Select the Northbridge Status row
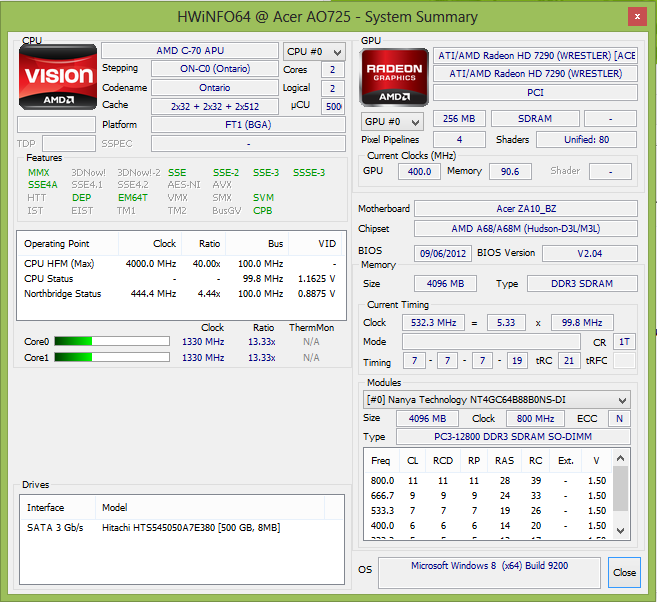 click(x=181, y=294)
